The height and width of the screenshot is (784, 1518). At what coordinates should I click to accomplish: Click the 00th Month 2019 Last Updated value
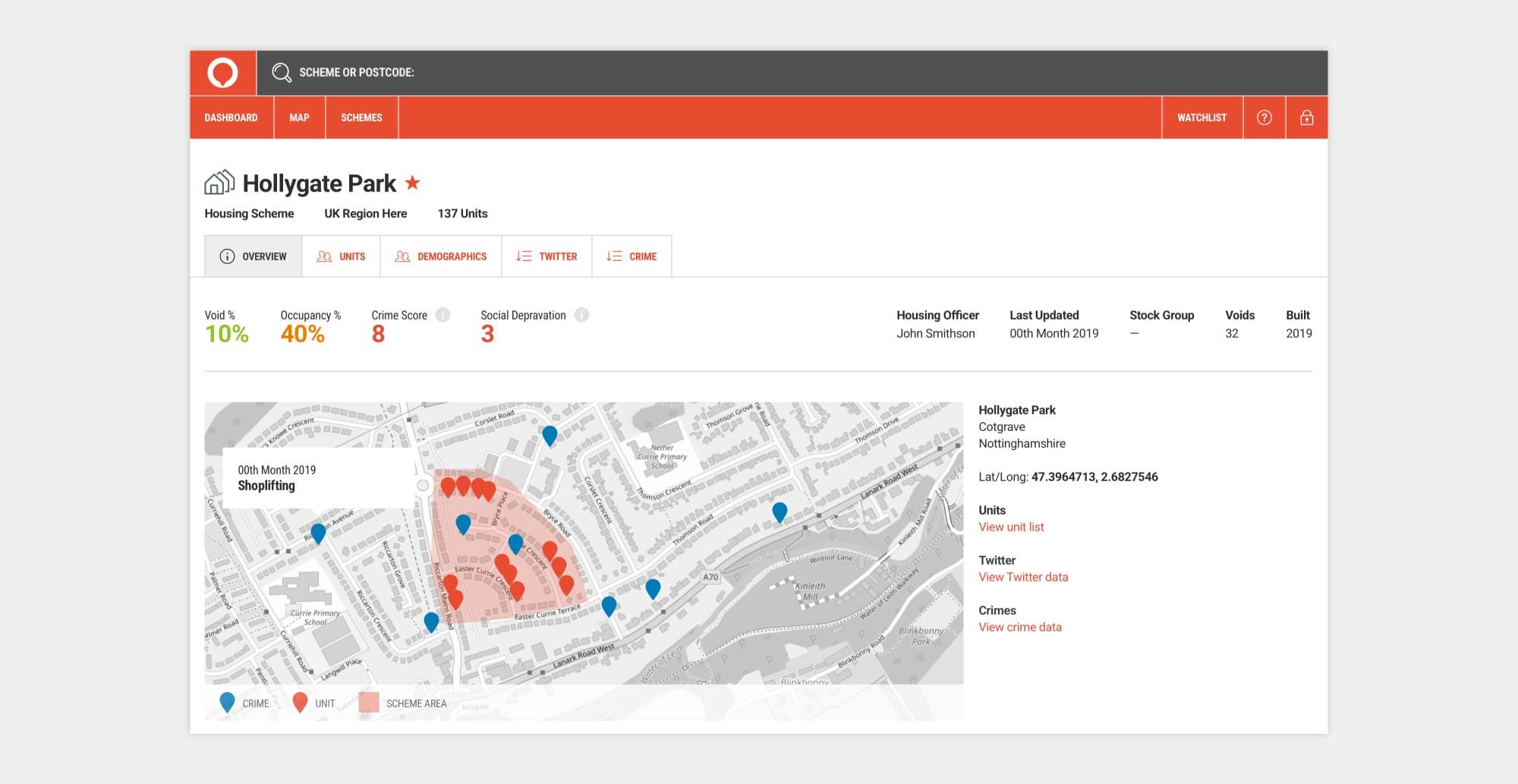tap(1054, 333)
